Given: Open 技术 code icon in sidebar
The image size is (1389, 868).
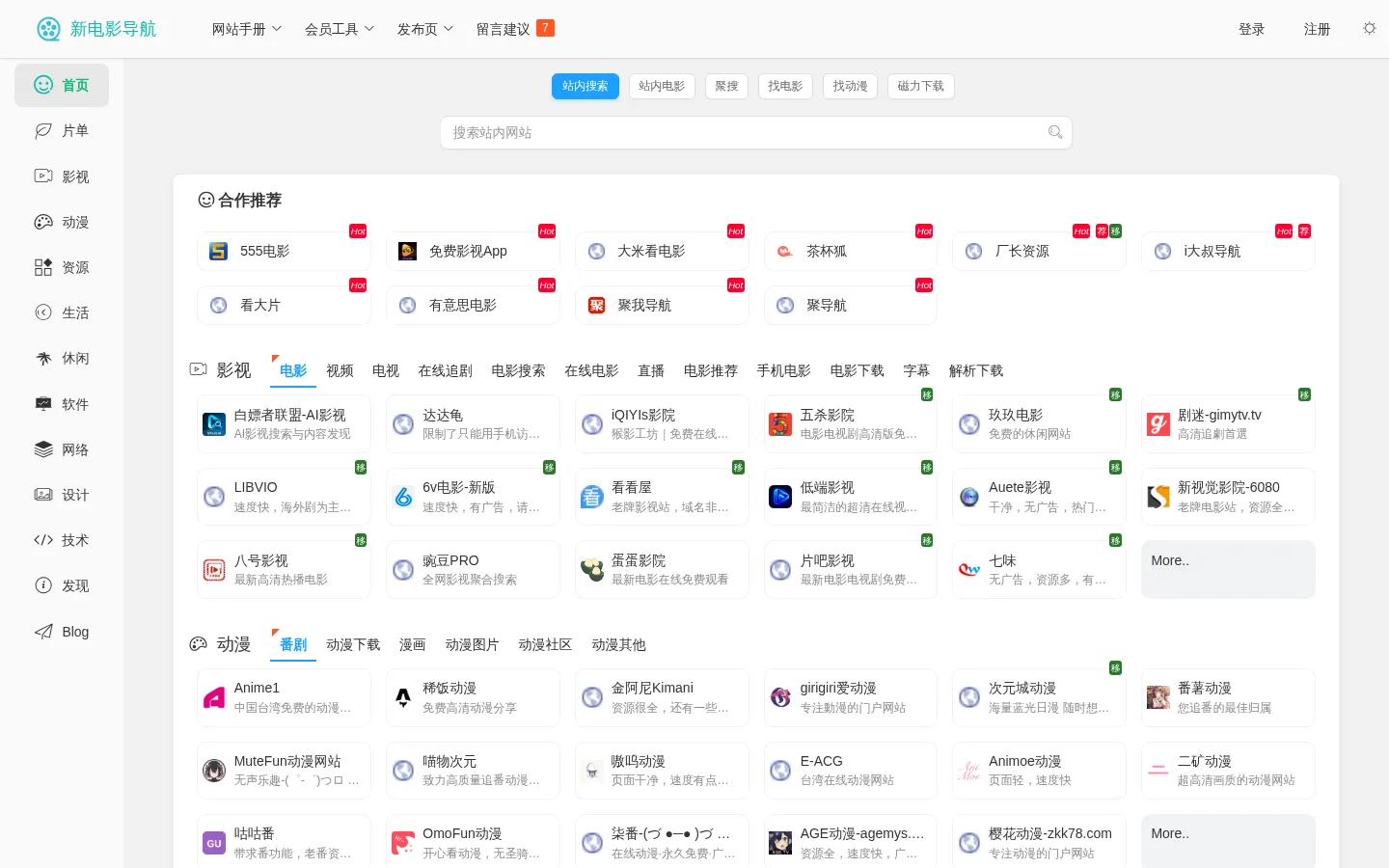Looking at the screenshot, I should [x=43, y=540].
